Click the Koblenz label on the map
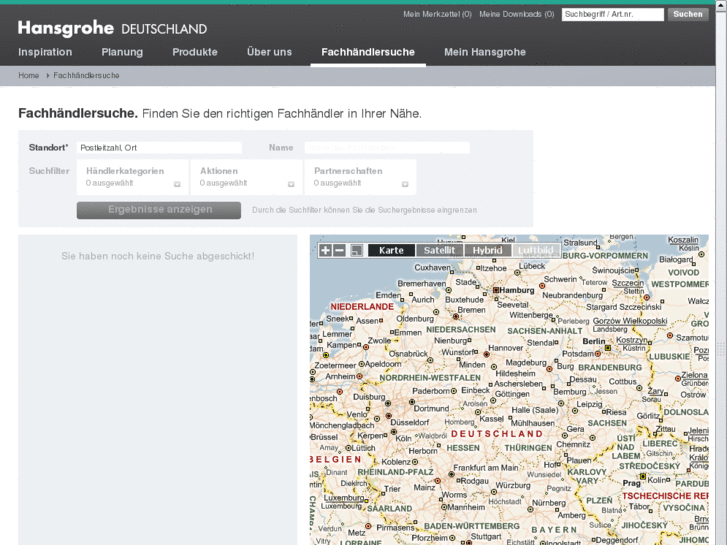Screen dimensions: 727x545 (x=396, y=462)
